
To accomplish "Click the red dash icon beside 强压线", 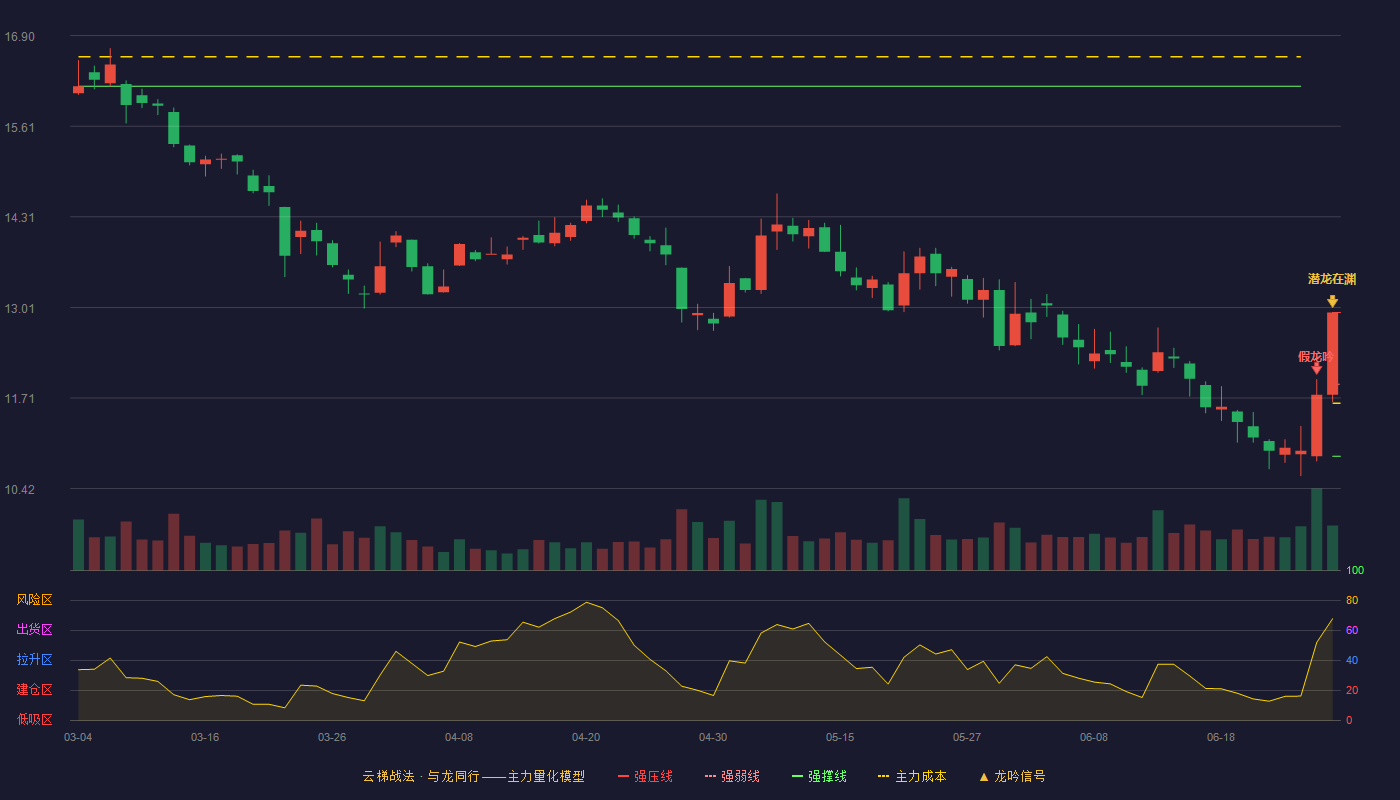I will point(623,776).
